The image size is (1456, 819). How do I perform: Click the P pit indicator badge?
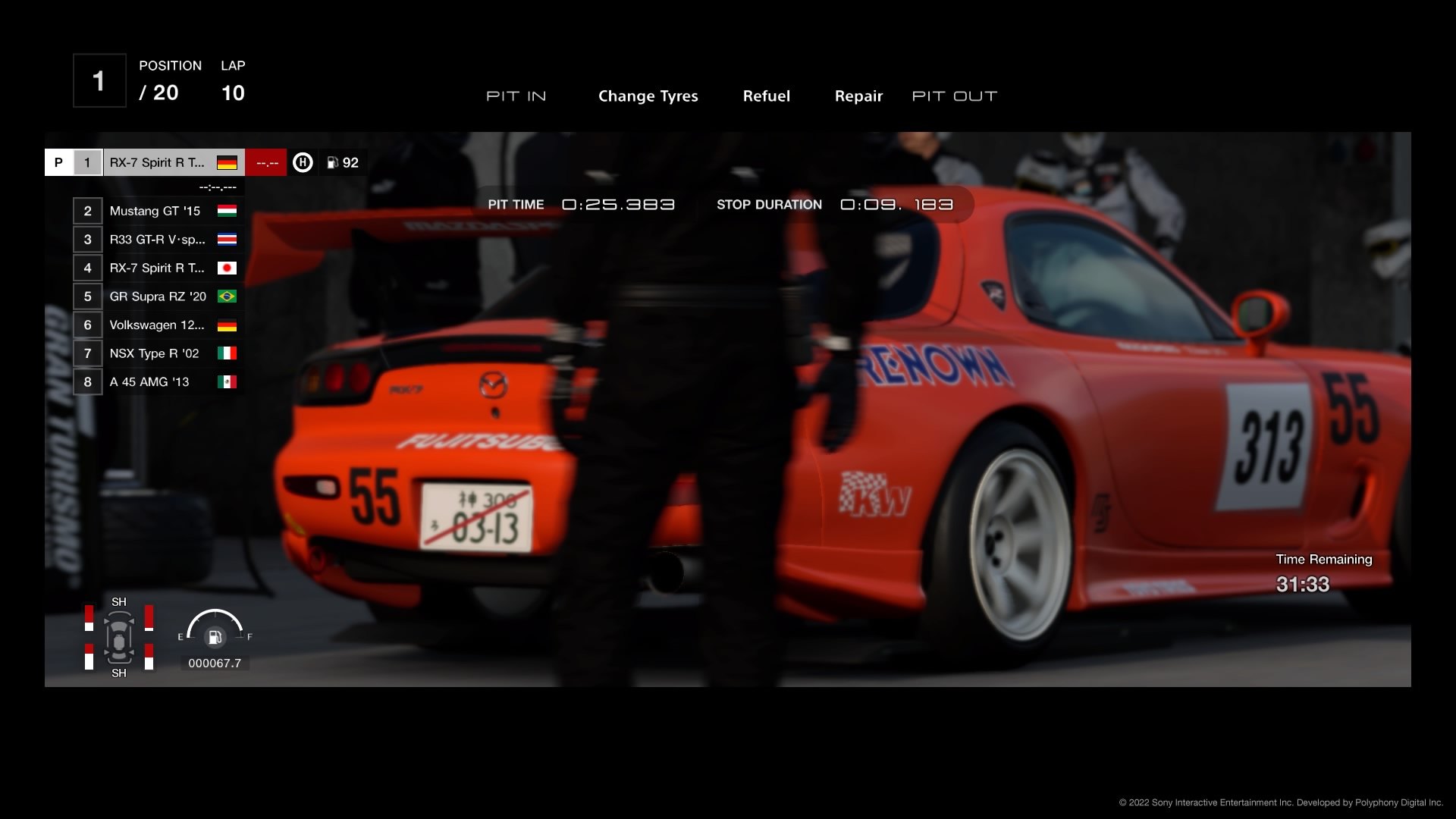click(58, 162)
